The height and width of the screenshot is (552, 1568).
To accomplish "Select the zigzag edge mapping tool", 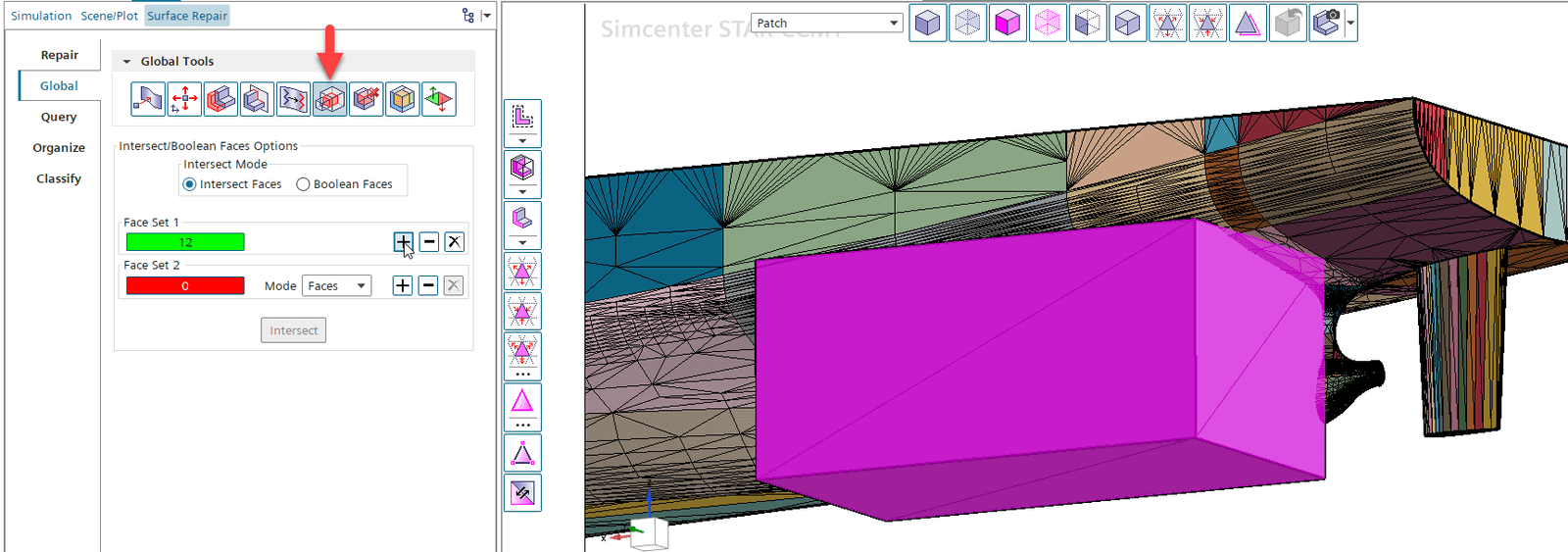I will [x=293, y=99].
